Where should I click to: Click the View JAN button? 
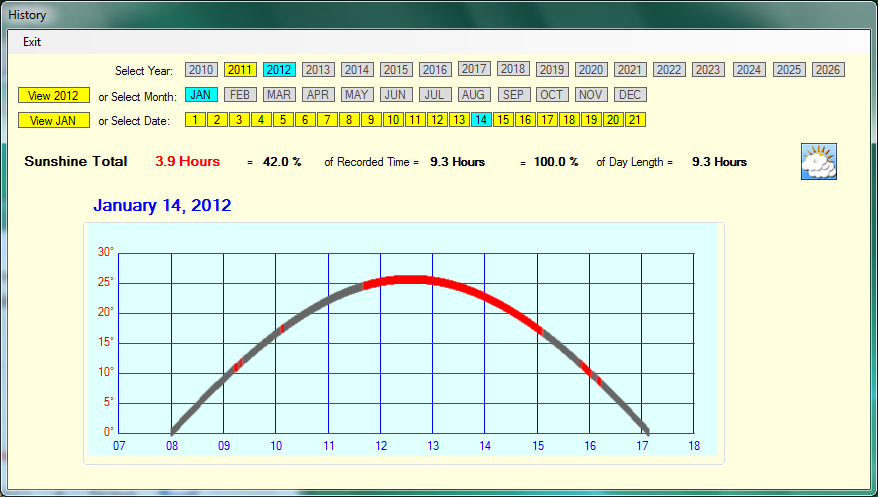(x=54, y=120)
